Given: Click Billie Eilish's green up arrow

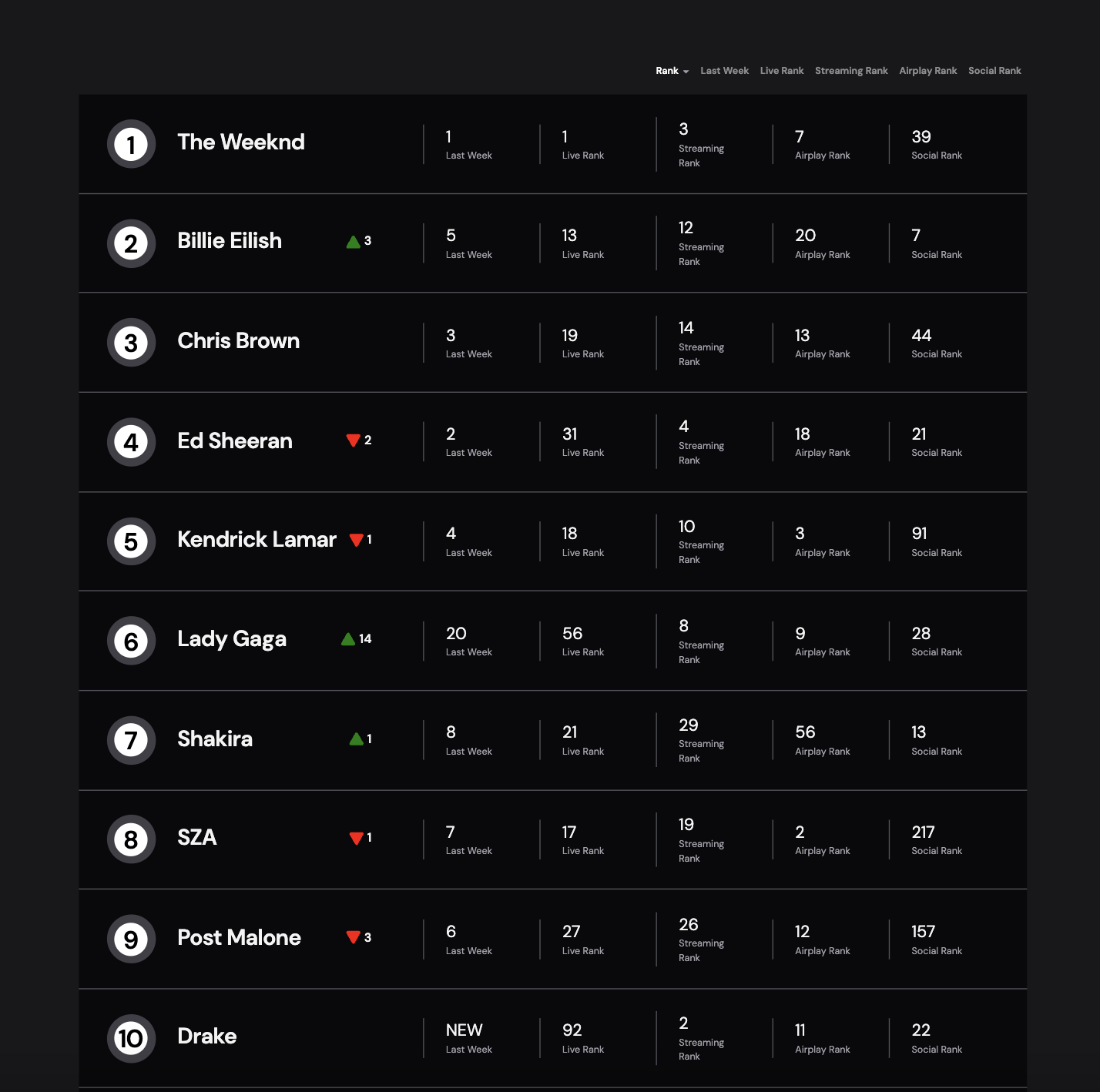Looking at the screenshot, I should (354, 242).
